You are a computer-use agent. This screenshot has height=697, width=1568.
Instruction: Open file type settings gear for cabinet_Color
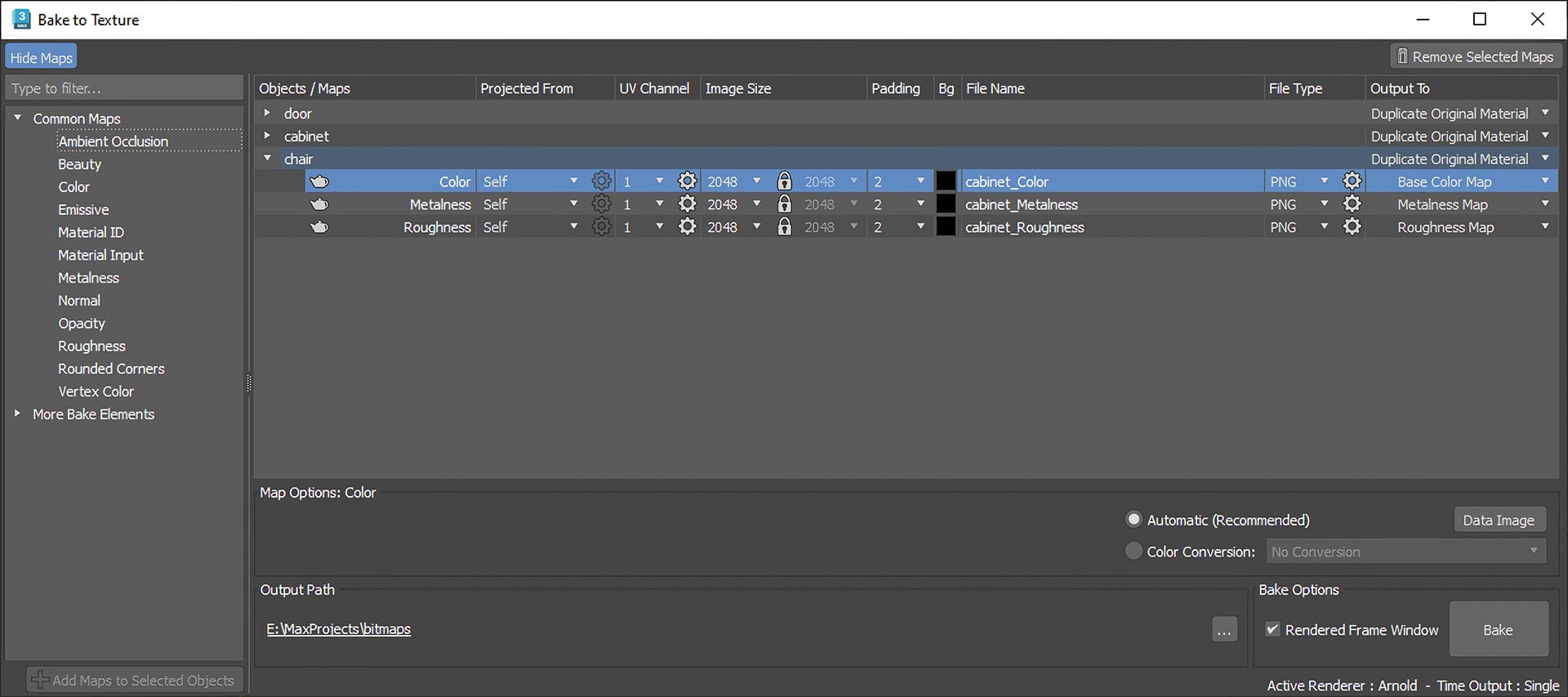tap(1352, 181)
